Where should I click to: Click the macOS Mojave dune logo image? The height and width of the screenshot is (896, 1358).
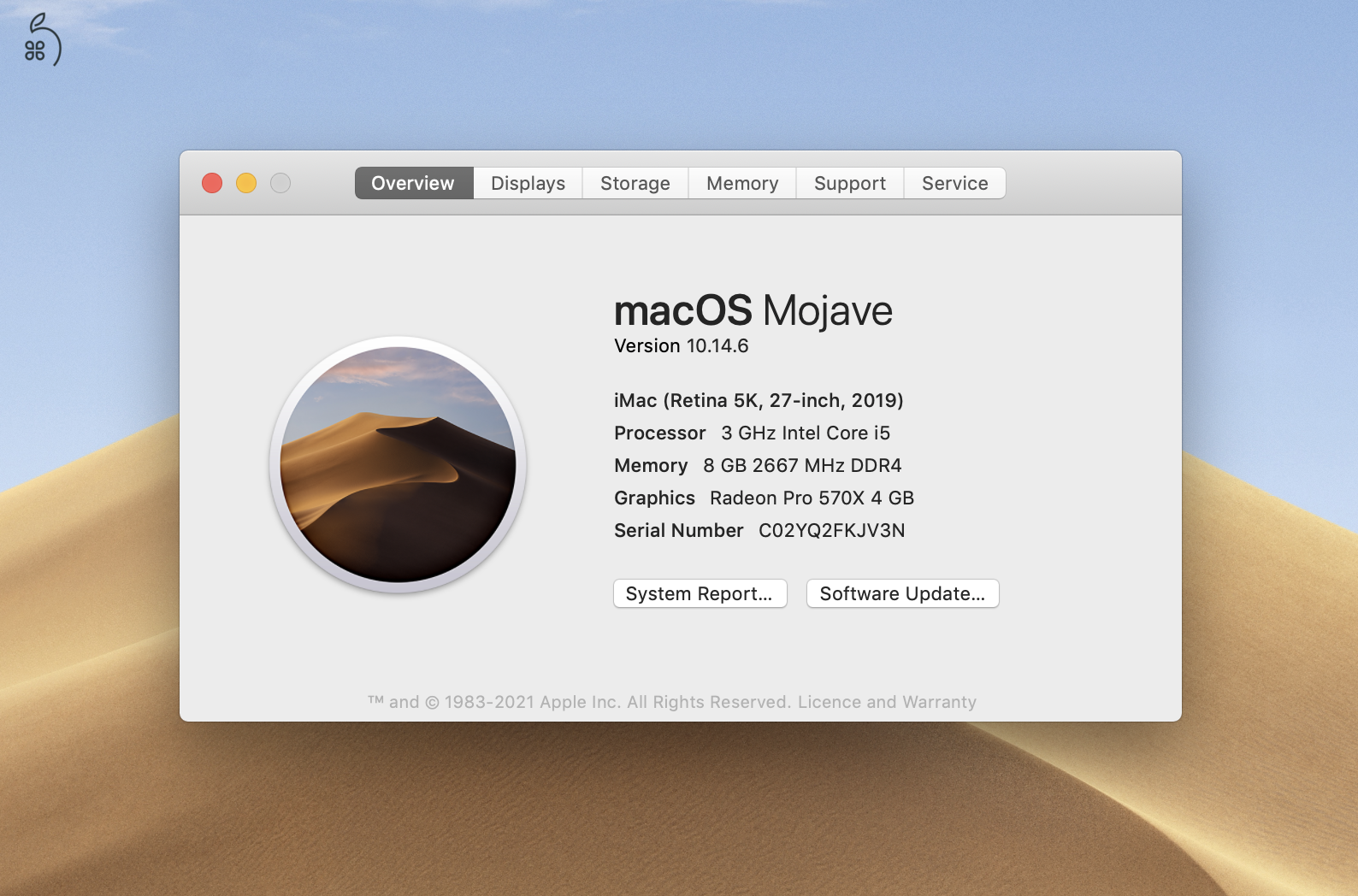(398, 464)
